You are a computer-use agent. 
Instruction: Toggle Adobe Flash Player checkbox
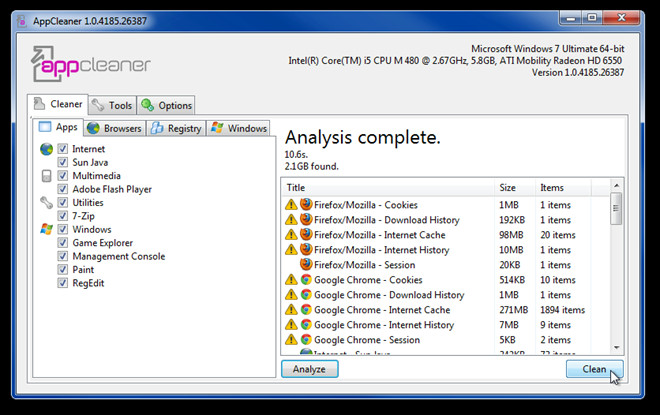click(x=62, y=189)
